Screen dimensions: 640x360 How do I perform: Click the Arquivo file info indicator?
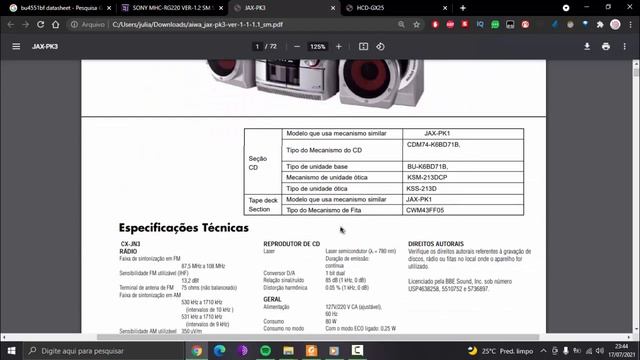pyautogui.click(x=88, y=24)
